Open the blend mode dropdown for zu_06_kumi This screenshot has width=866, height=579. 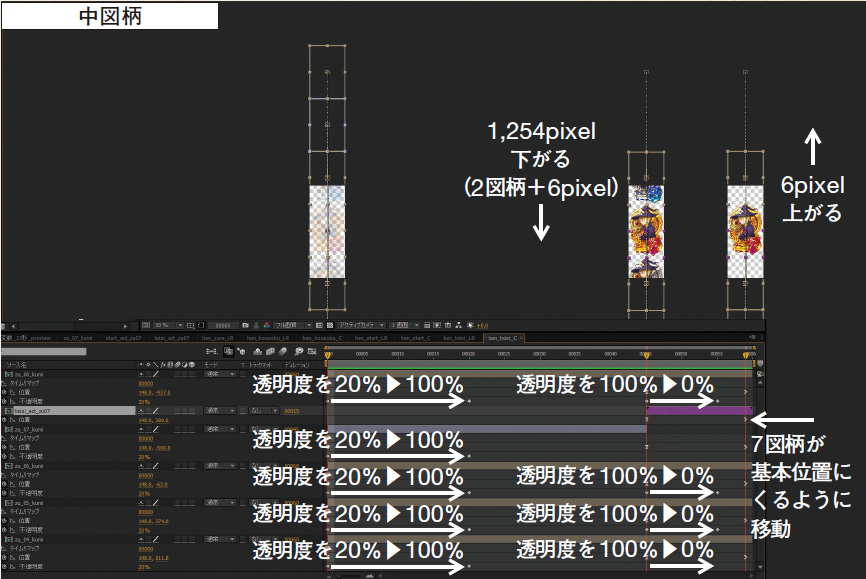coord(220,466)
